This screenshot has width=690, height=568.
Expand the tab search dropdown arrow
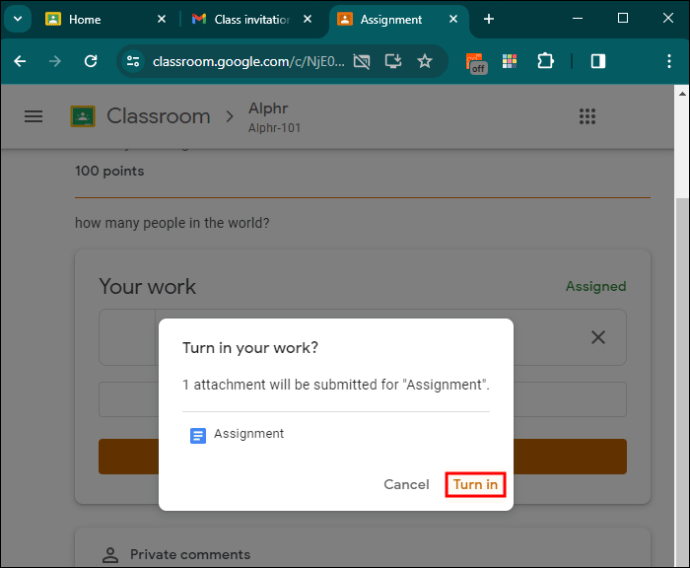coord(18,19)
